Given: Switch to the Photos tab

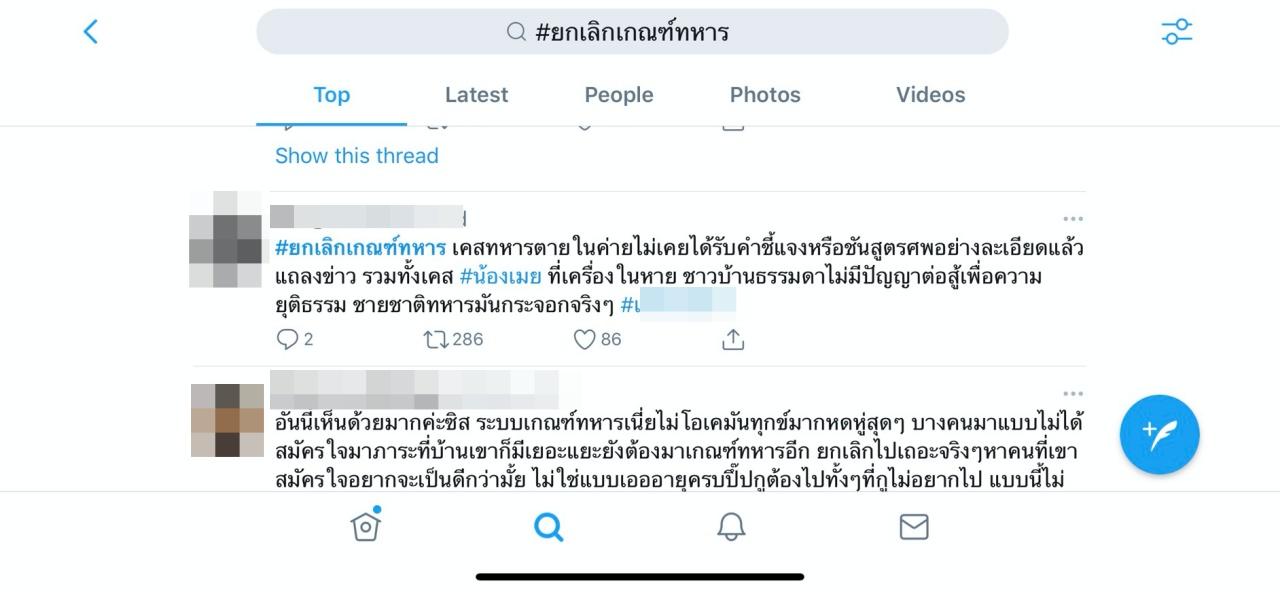Looking at the screenshot, I should tap(765, 95).
